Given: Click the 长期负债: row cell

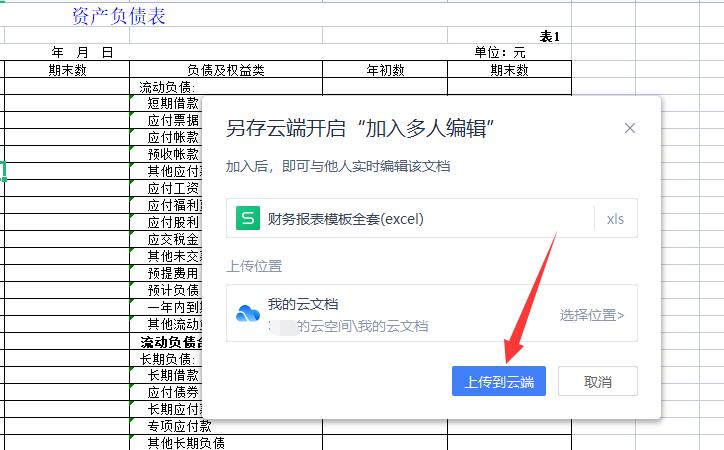Looking at the screenshot, I should coord(166,359).
